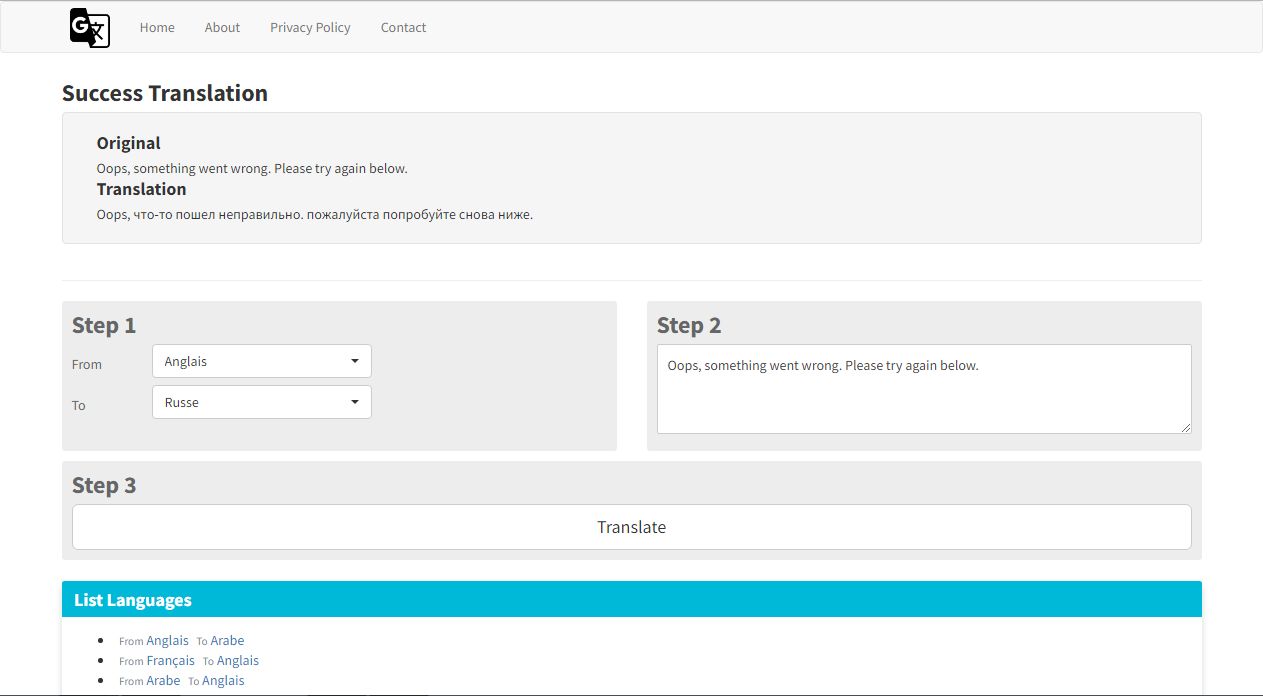Go to the Home page

click(x=157, y=27)
